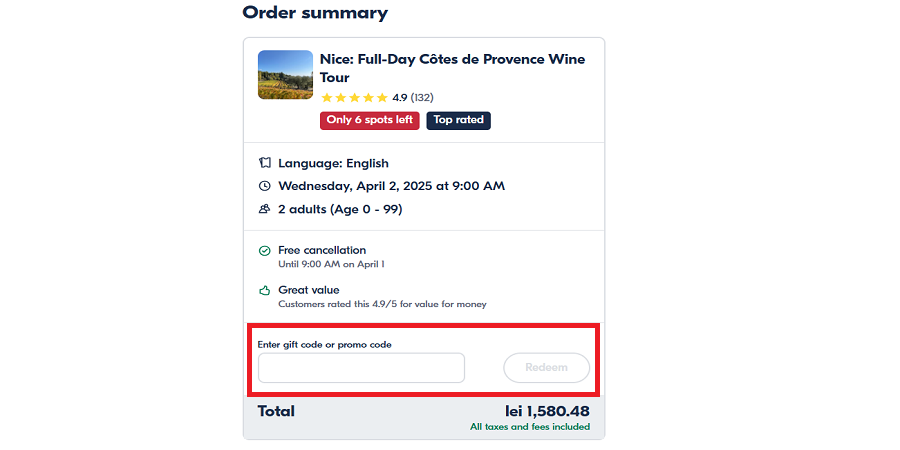The width and height of the screenshot is (900, 450).
Task: Open the Full-Day Côtes de Provence tour title
Action: pyautogui.click(x=452, y=68)
